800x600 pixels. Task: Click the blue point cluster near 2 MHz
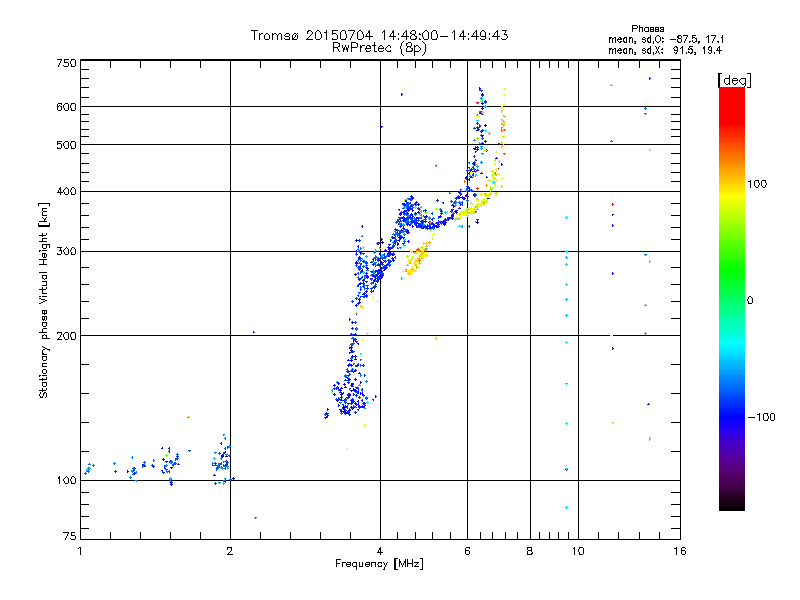[222, 461]
